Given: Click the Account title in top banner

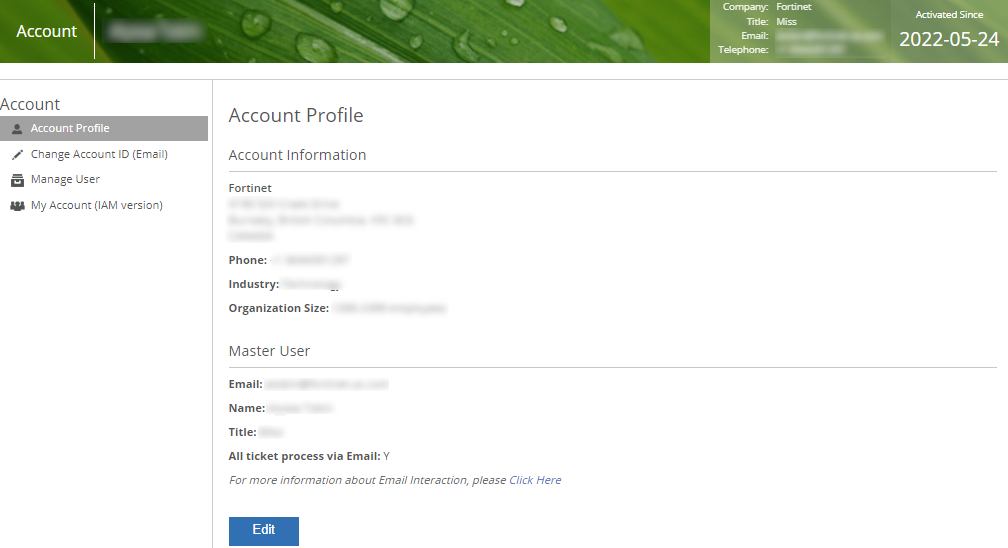Looking at the screenshot, I should pyautogui.click(x=47, y=32).
